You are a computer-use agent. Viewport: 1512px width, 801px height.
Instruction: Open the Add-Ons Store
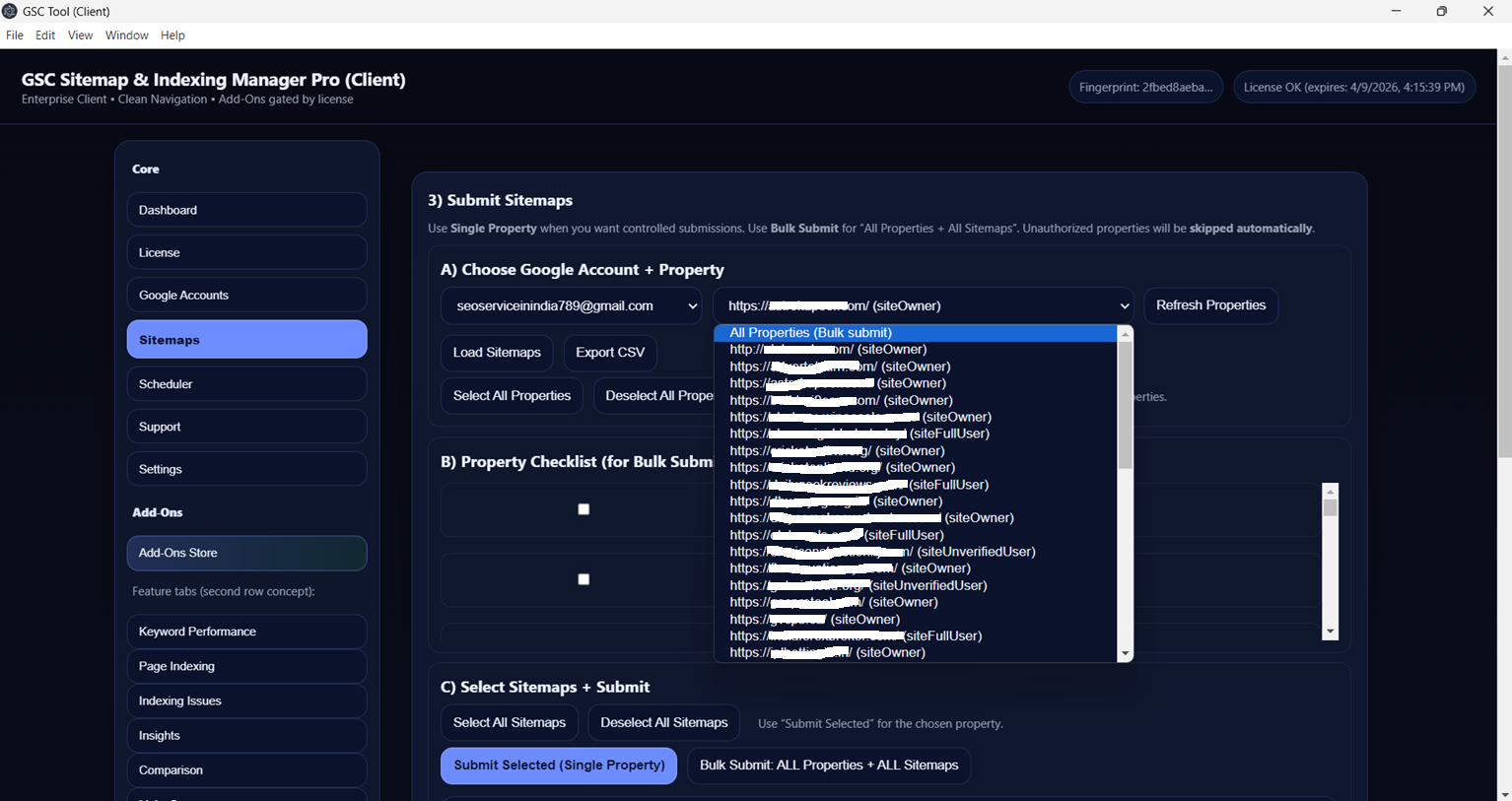(x=246, y=553)
